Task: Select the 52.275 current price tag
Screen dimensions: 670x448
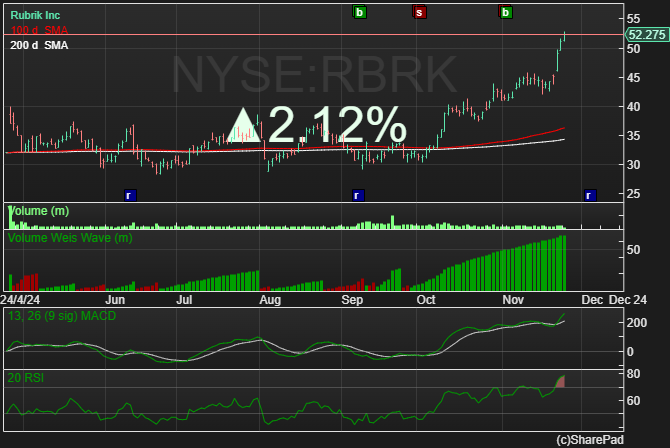Action: click(x=647, y=35)
